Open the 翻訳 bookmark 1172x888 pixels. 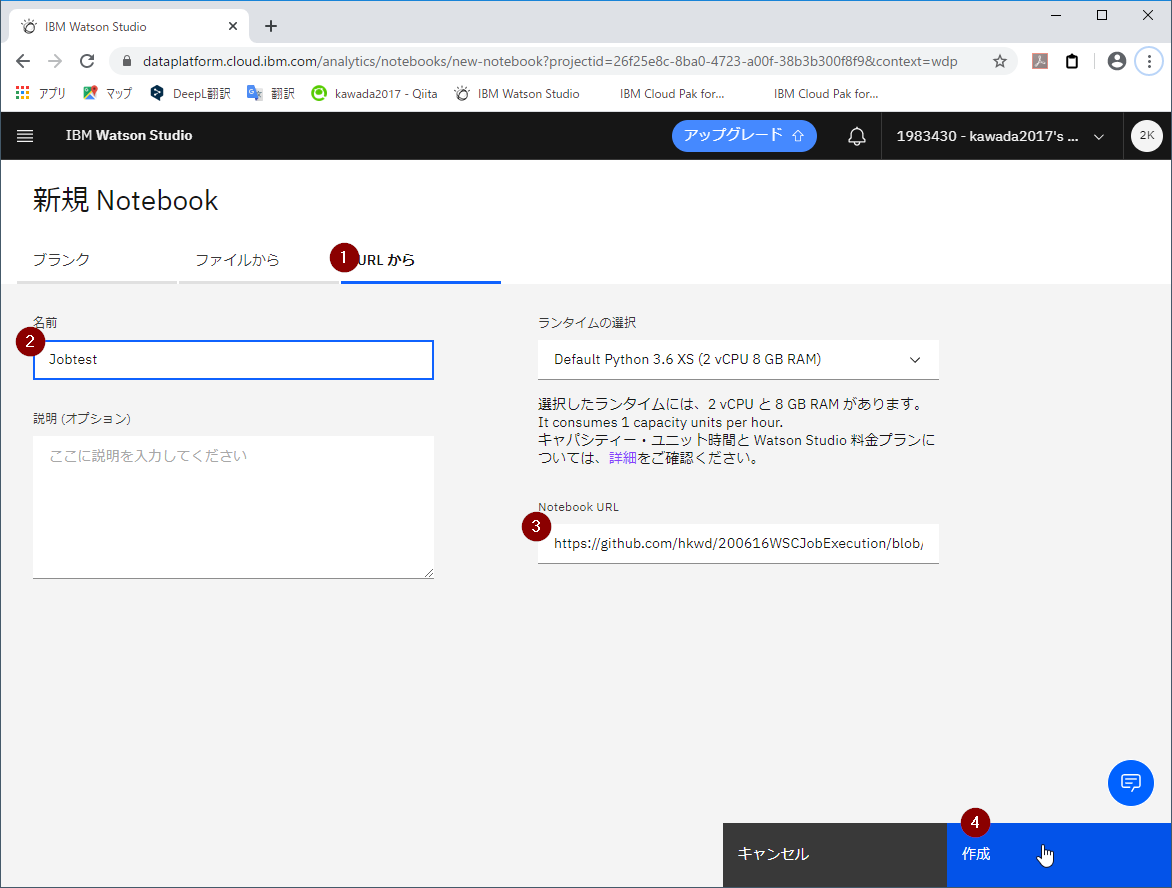click(271, 93)
